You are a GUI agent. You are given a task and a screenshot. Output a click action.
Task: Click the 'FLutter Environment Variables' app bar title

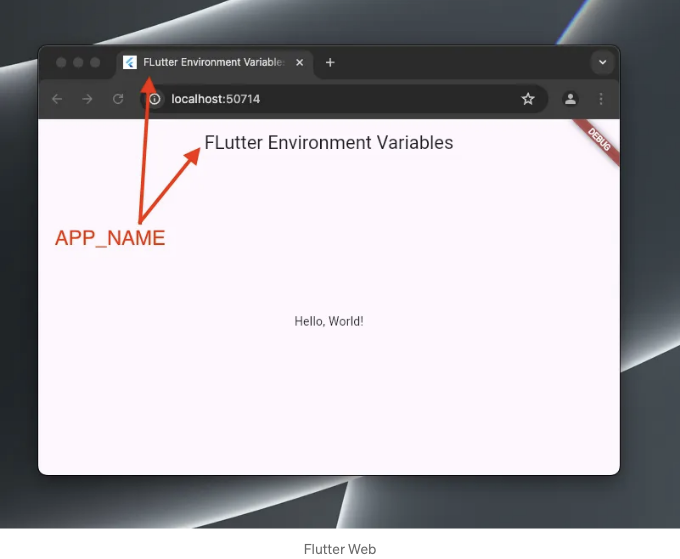pyautogui.click(x=329, y=143)
